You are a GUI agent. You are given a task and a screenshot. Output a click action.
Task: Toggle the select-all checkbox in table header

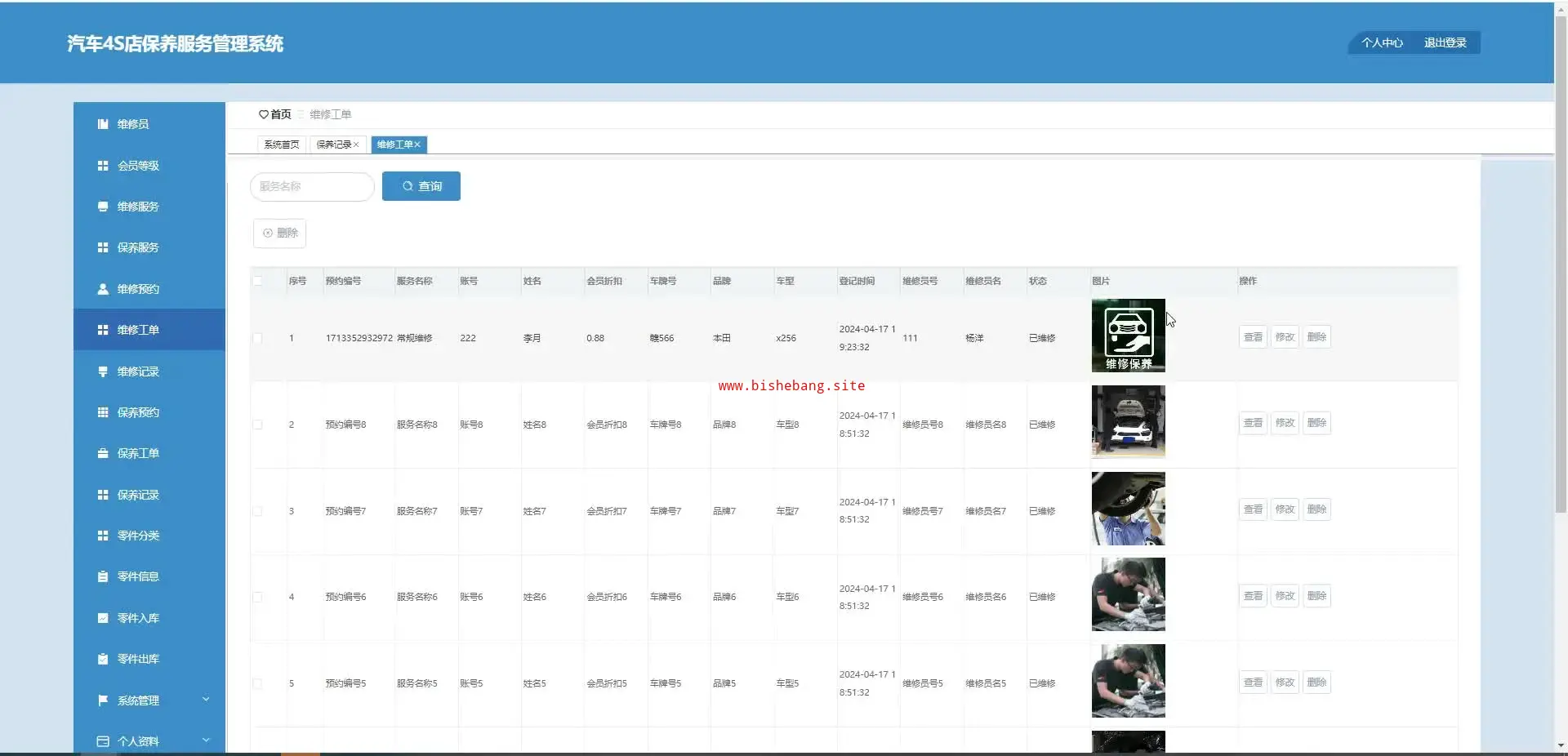click(257, 281)
